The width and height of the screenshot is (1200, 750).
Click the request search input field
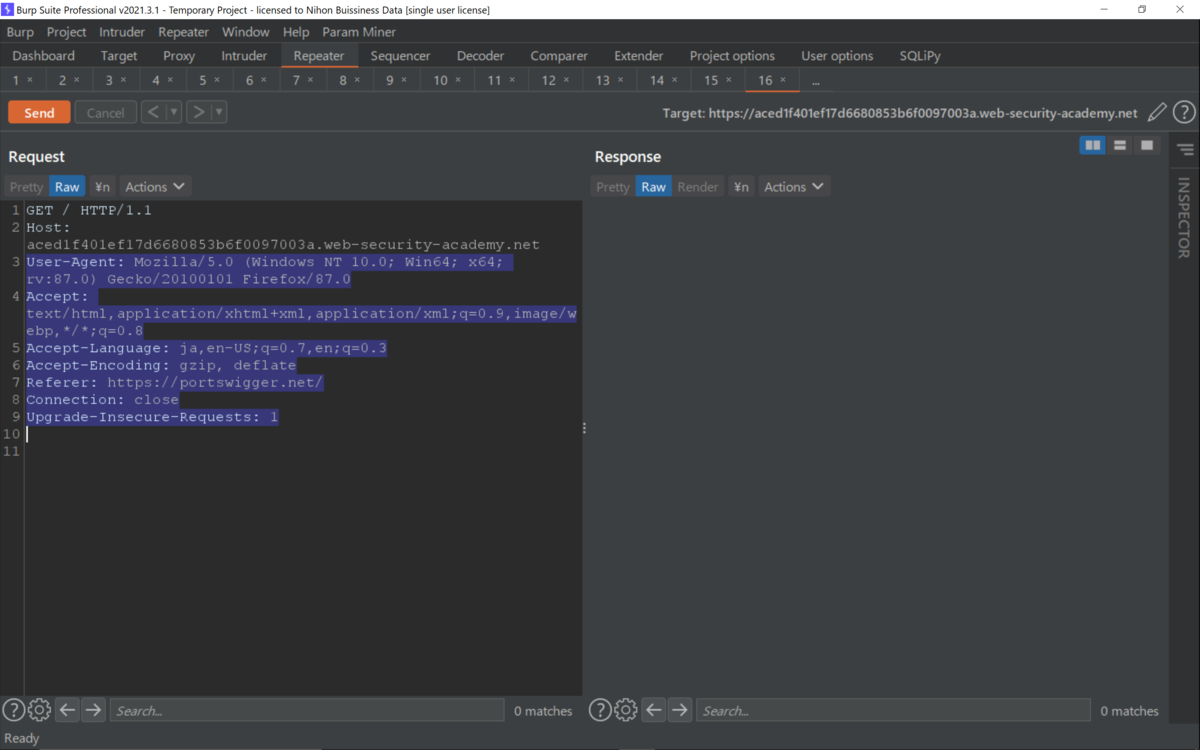(307, 710)
